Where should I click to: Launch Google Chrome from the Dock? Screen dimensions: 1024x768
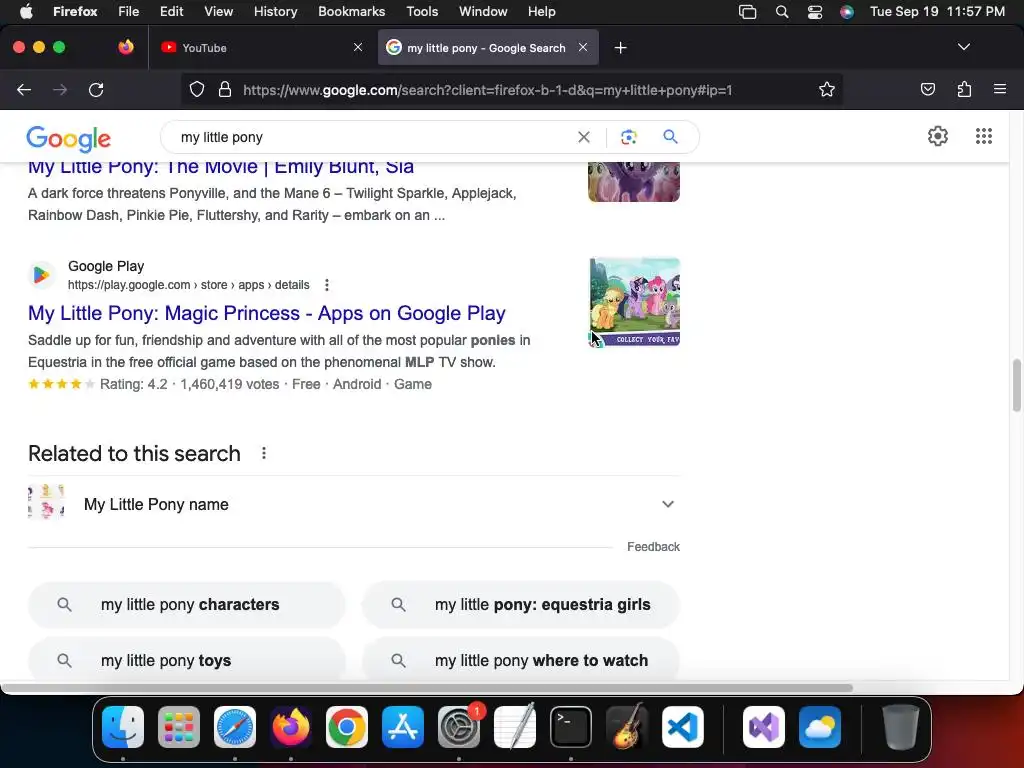[x=347, y=727]
